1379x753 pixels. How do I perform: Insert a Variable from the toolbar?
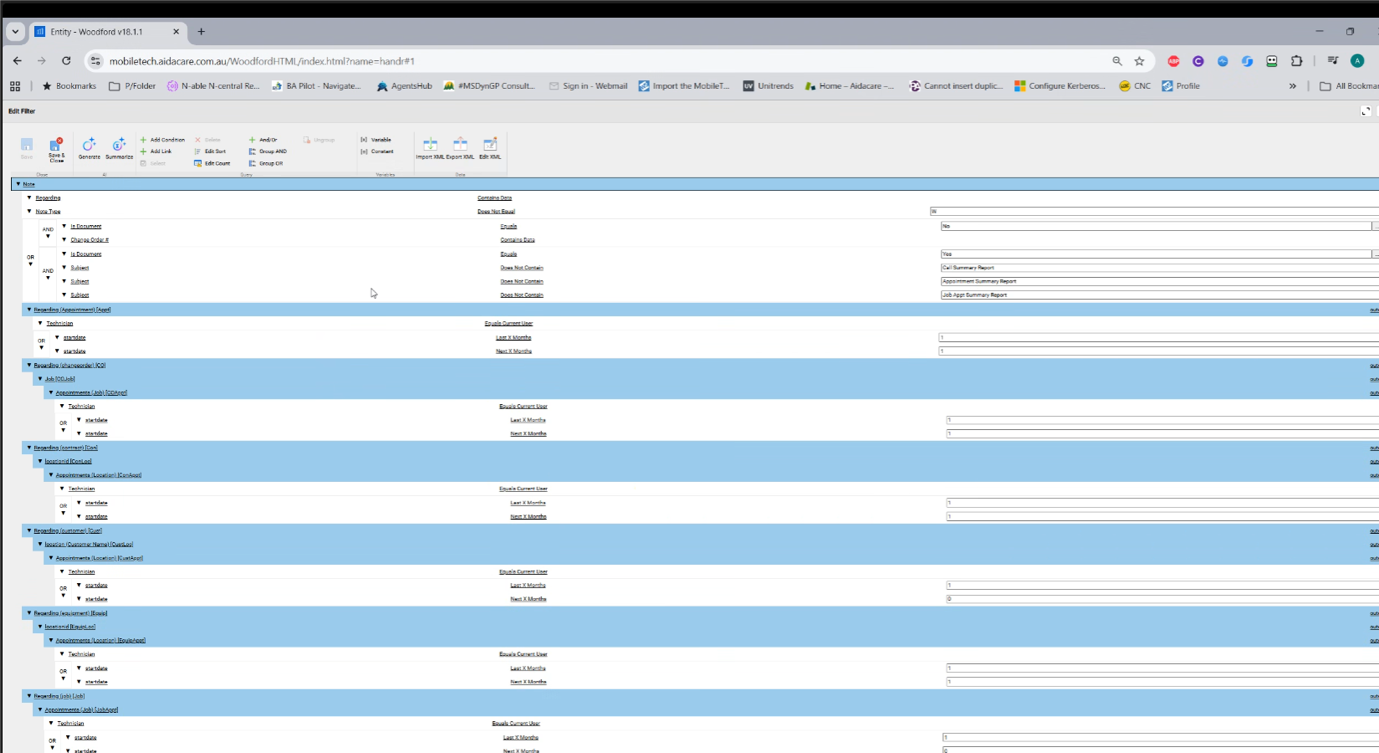point(376,140)
